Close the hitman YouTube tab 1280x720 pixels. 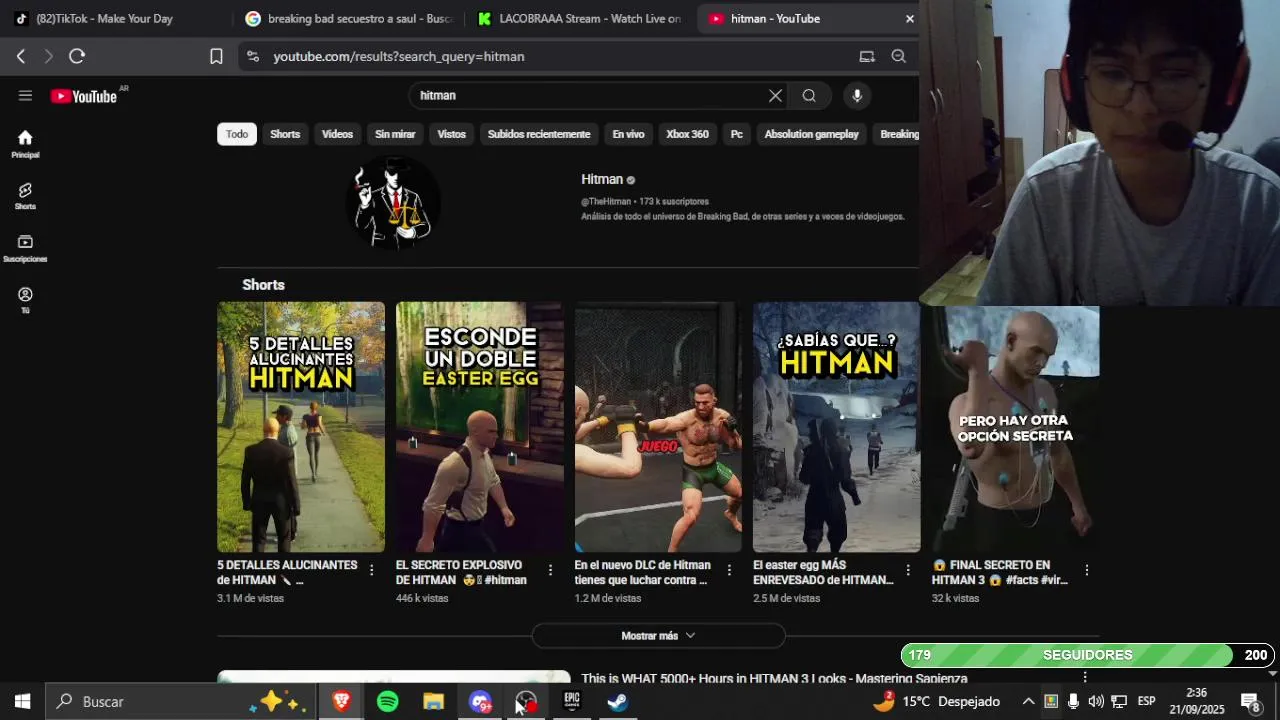click(x=910, y=19)
